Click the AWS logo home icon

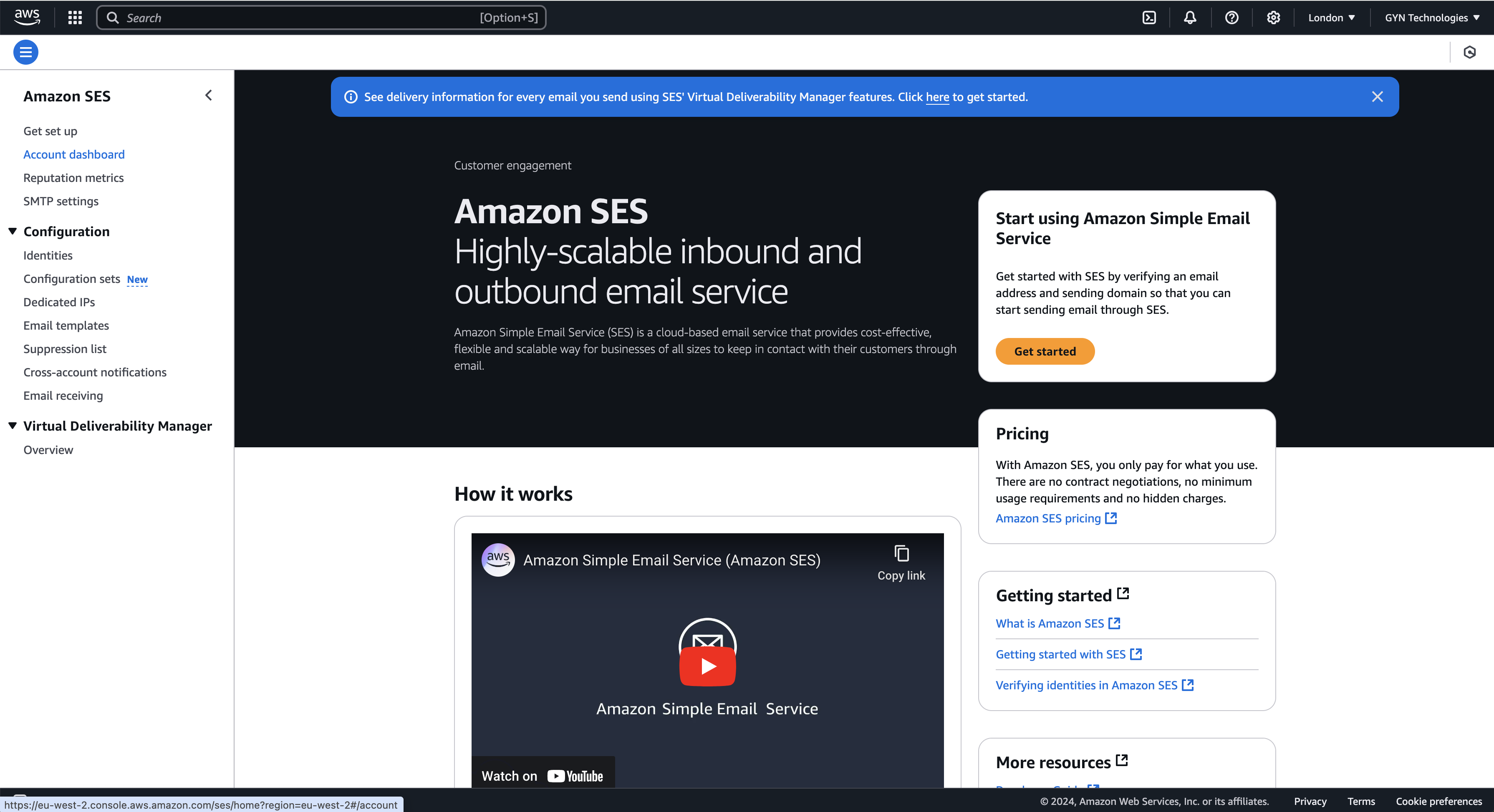click(27, 17)
